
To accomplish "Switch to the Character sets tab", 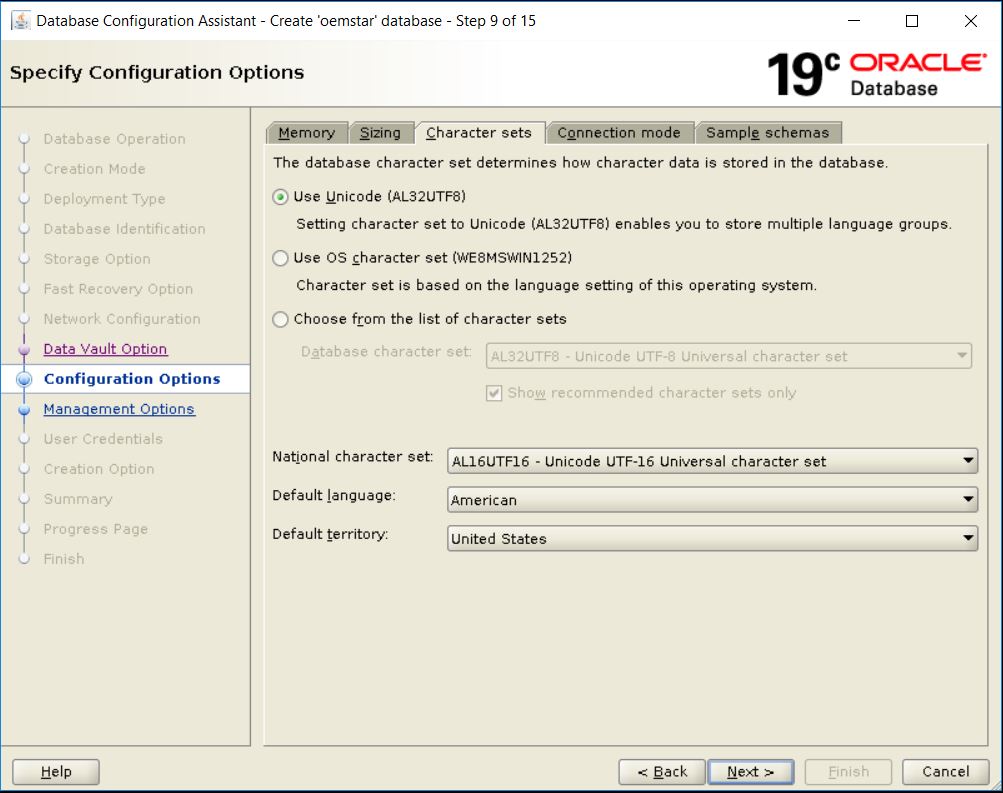I will tap(479, 132).
